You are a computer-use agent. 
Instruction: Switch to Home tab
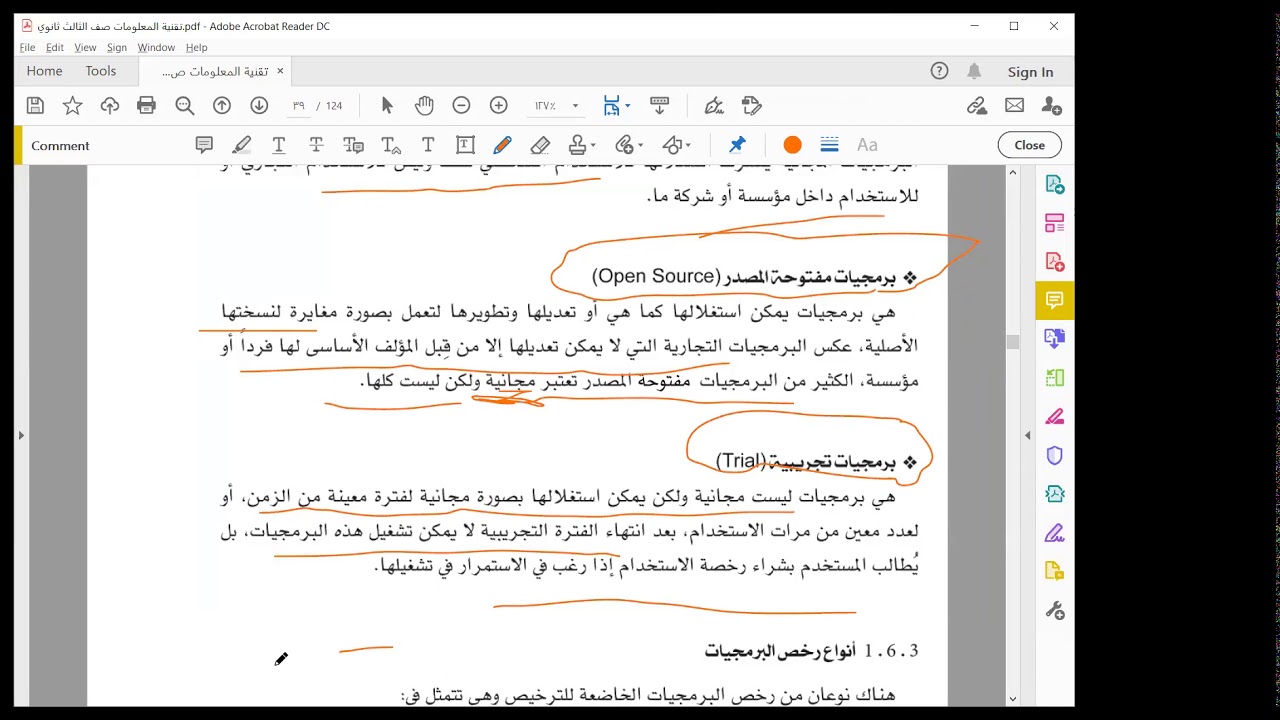44,71
